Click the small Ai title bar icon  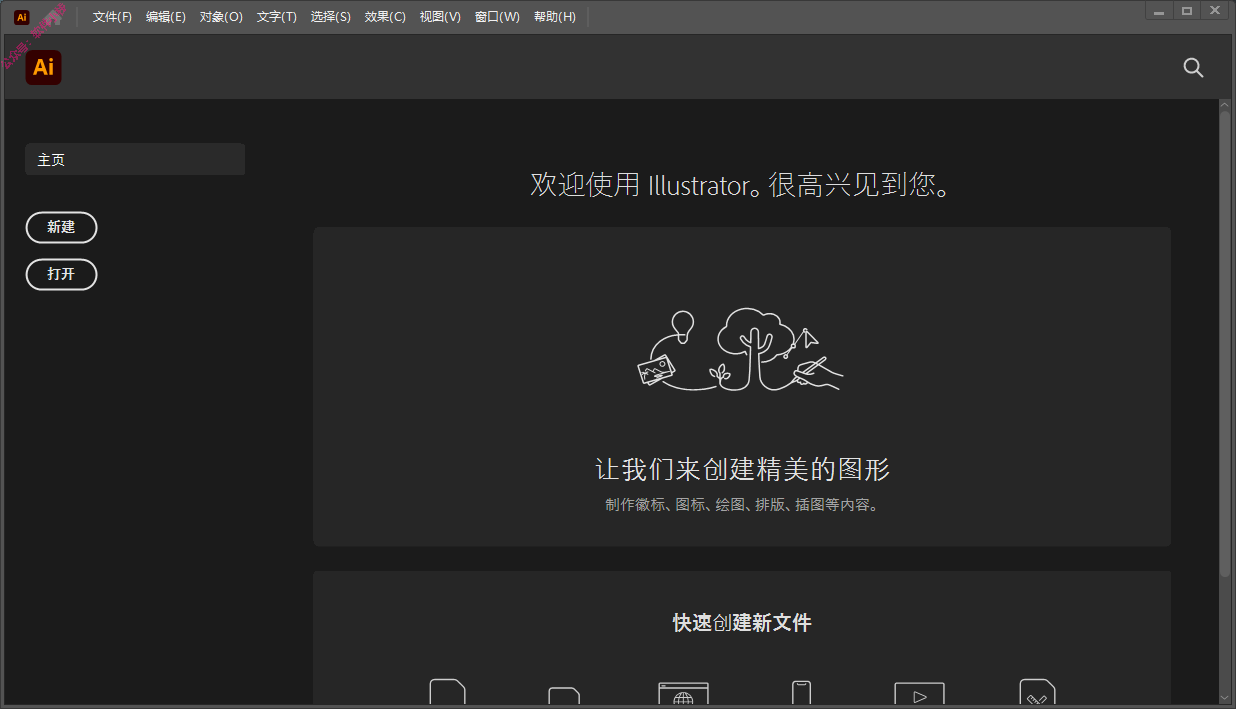pos(22,17)
